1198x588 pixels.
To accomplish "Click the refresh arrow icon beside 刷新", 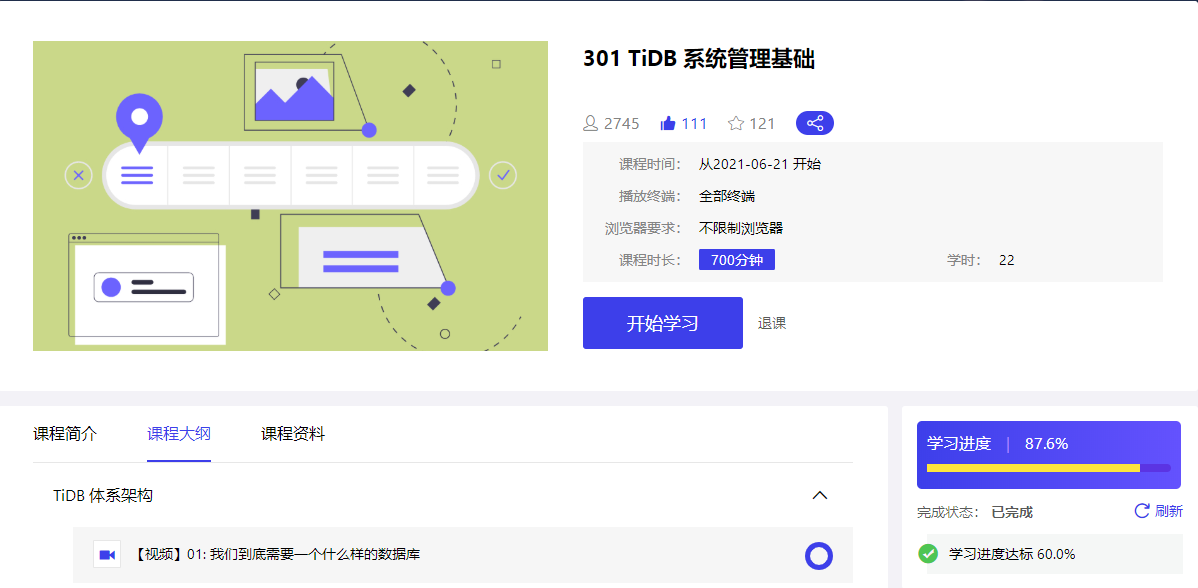I will click(1141, 511).
